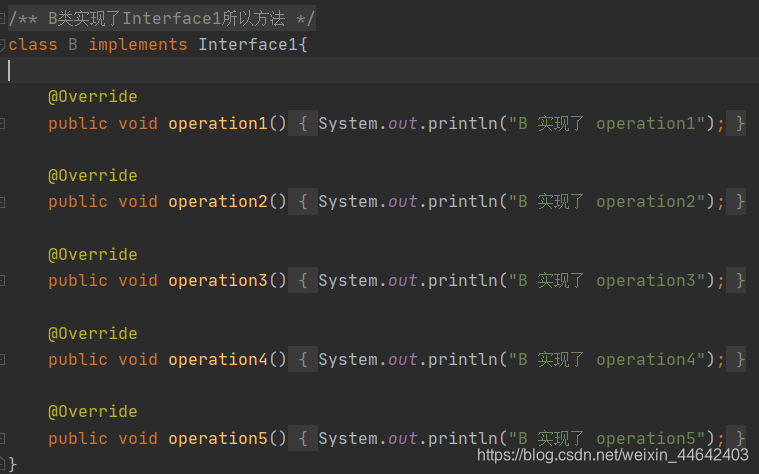Click the string "B 实现了 operation3"
The image size is (759, 474).
click(607, 281)
